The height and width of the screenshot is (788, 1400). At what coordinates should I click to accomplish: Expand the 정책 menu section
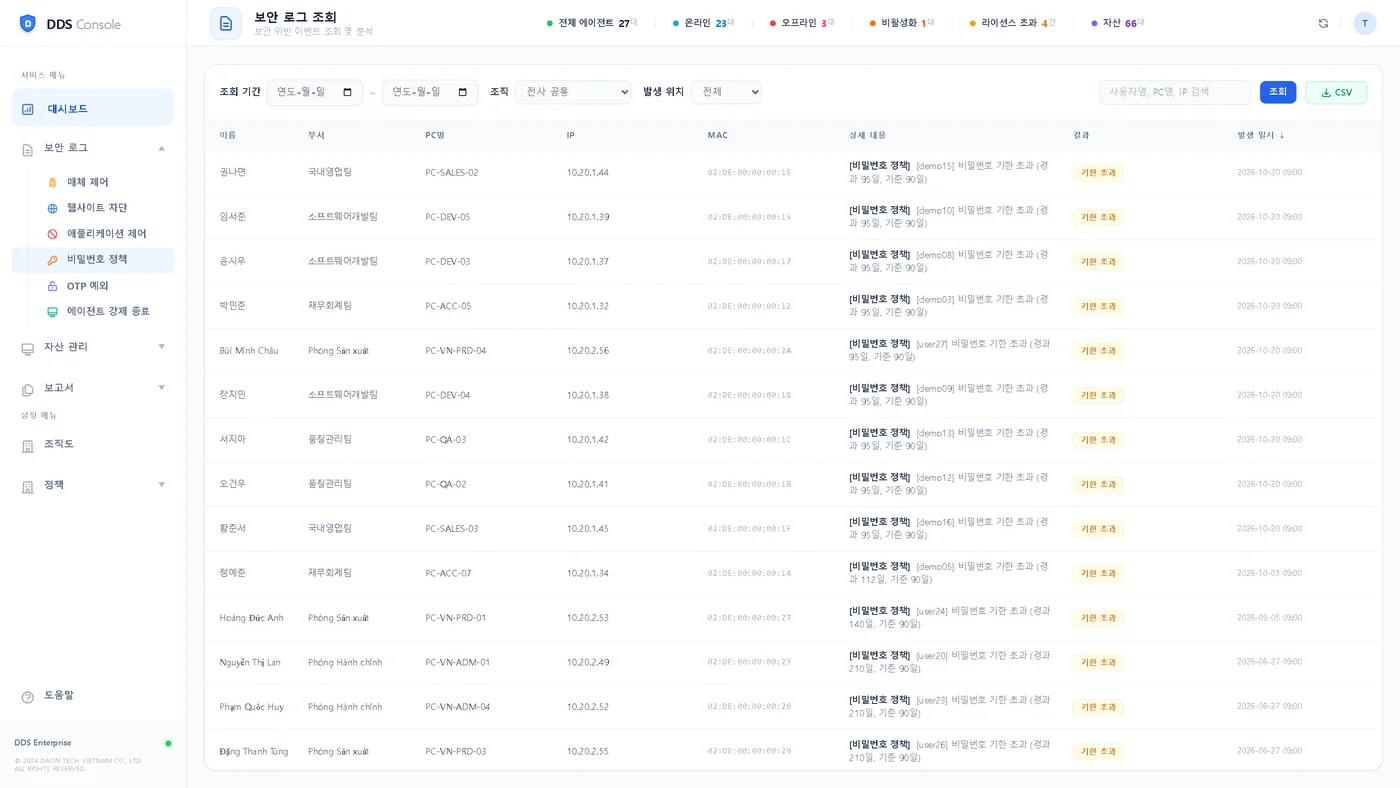(x=162, y=484)
